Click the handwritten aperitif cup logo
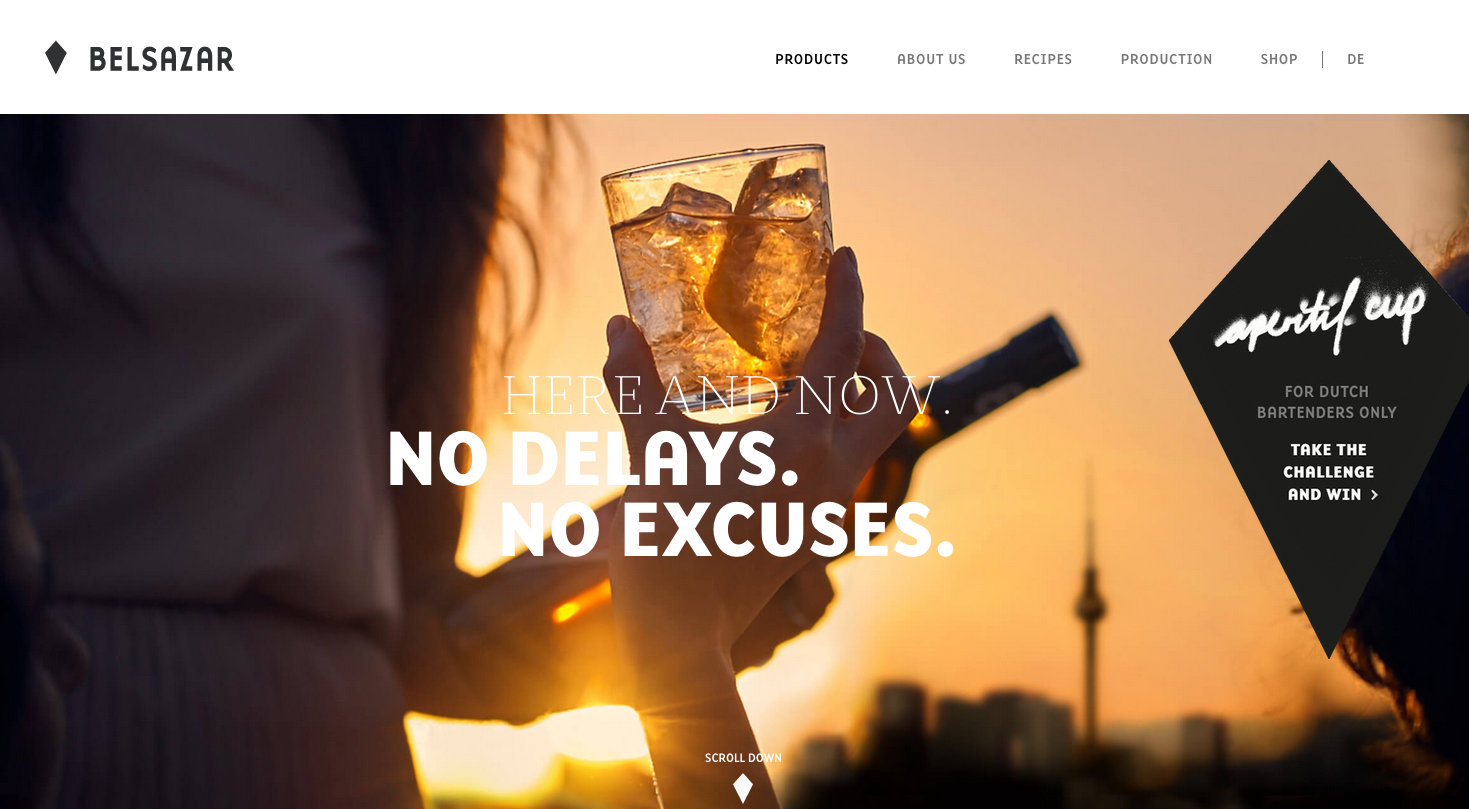 [x=1320, y=316]
